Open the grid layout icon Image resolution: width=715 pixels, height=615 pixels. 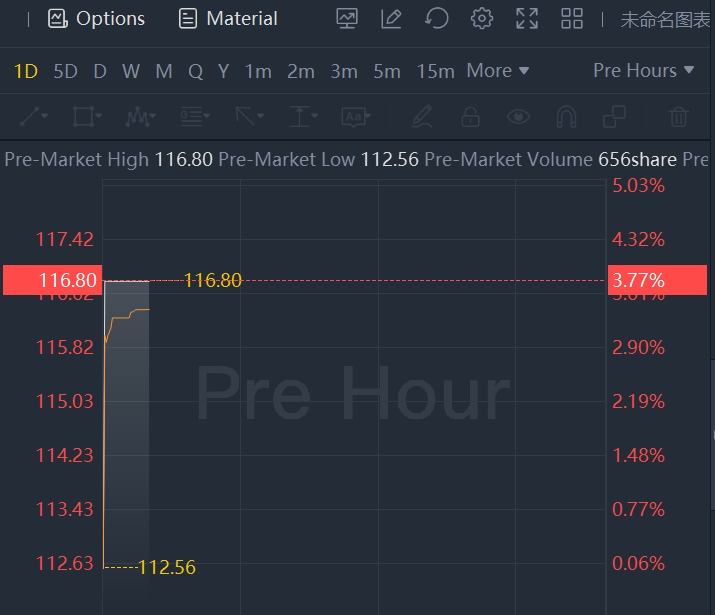[x=572, y=18]
